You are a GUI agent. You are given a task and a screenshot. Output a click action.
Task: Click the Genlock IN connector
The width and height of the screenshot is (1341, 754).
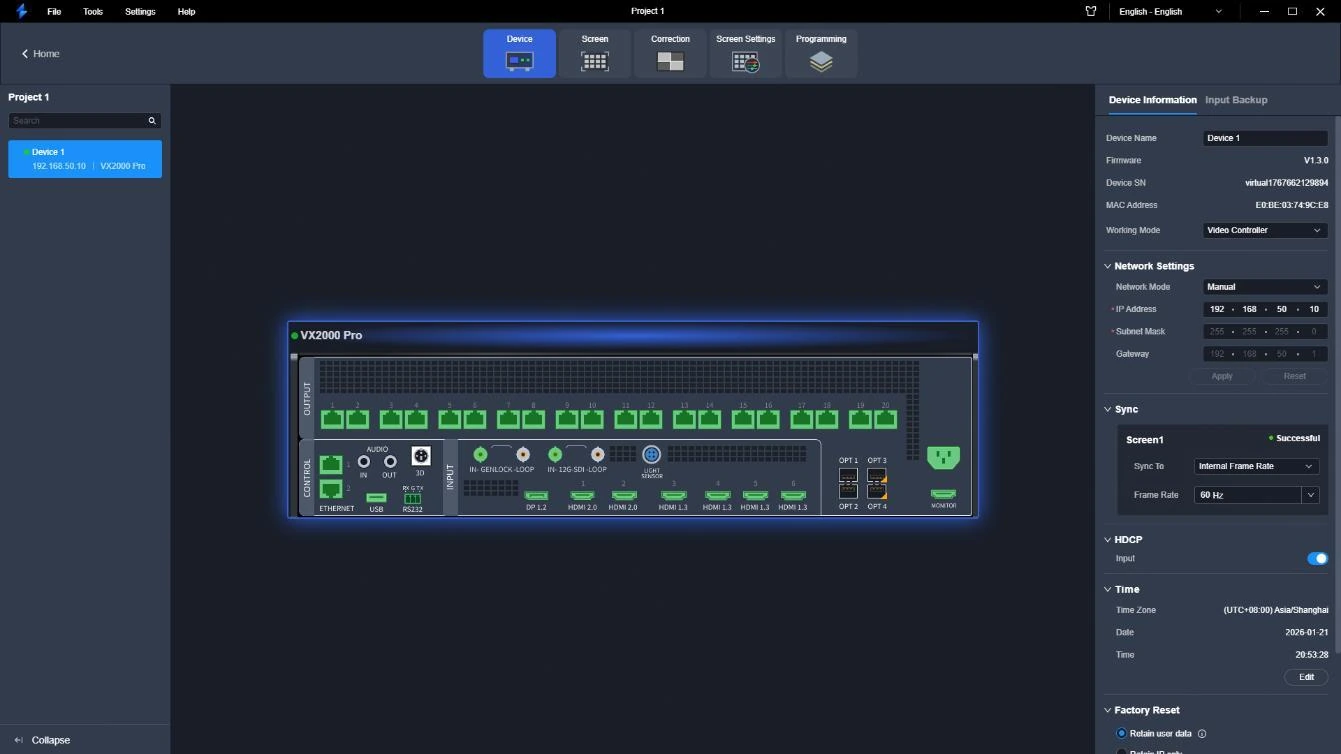(480, 454)
